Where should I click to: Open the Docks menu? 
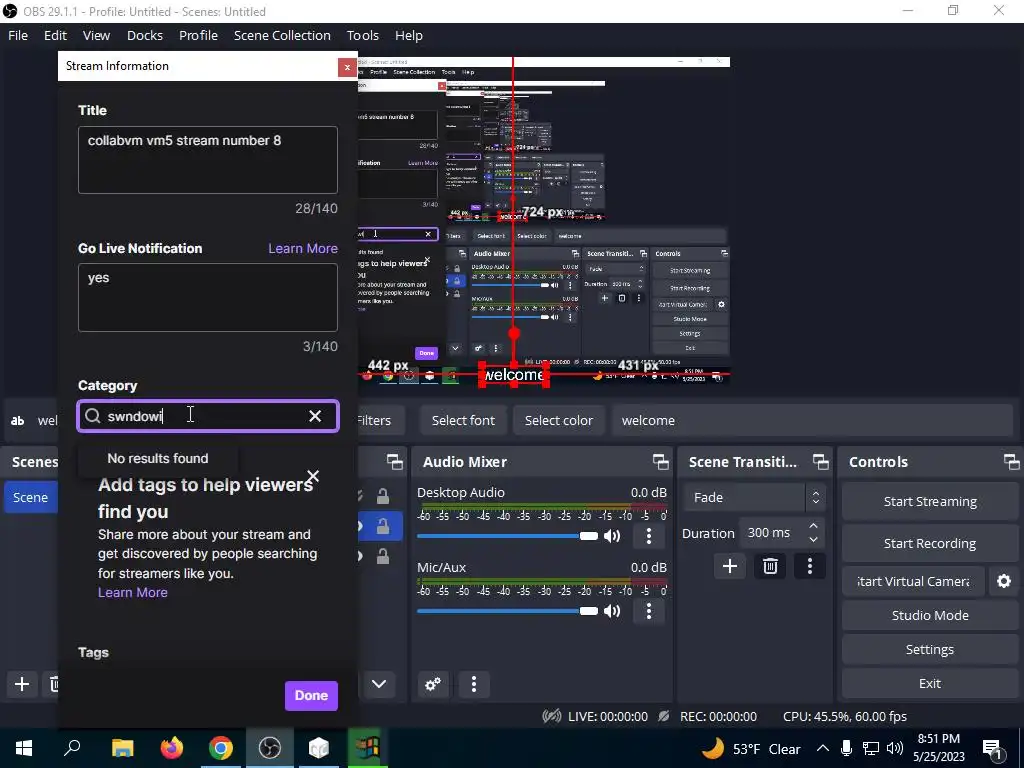[x=145, y=35]
